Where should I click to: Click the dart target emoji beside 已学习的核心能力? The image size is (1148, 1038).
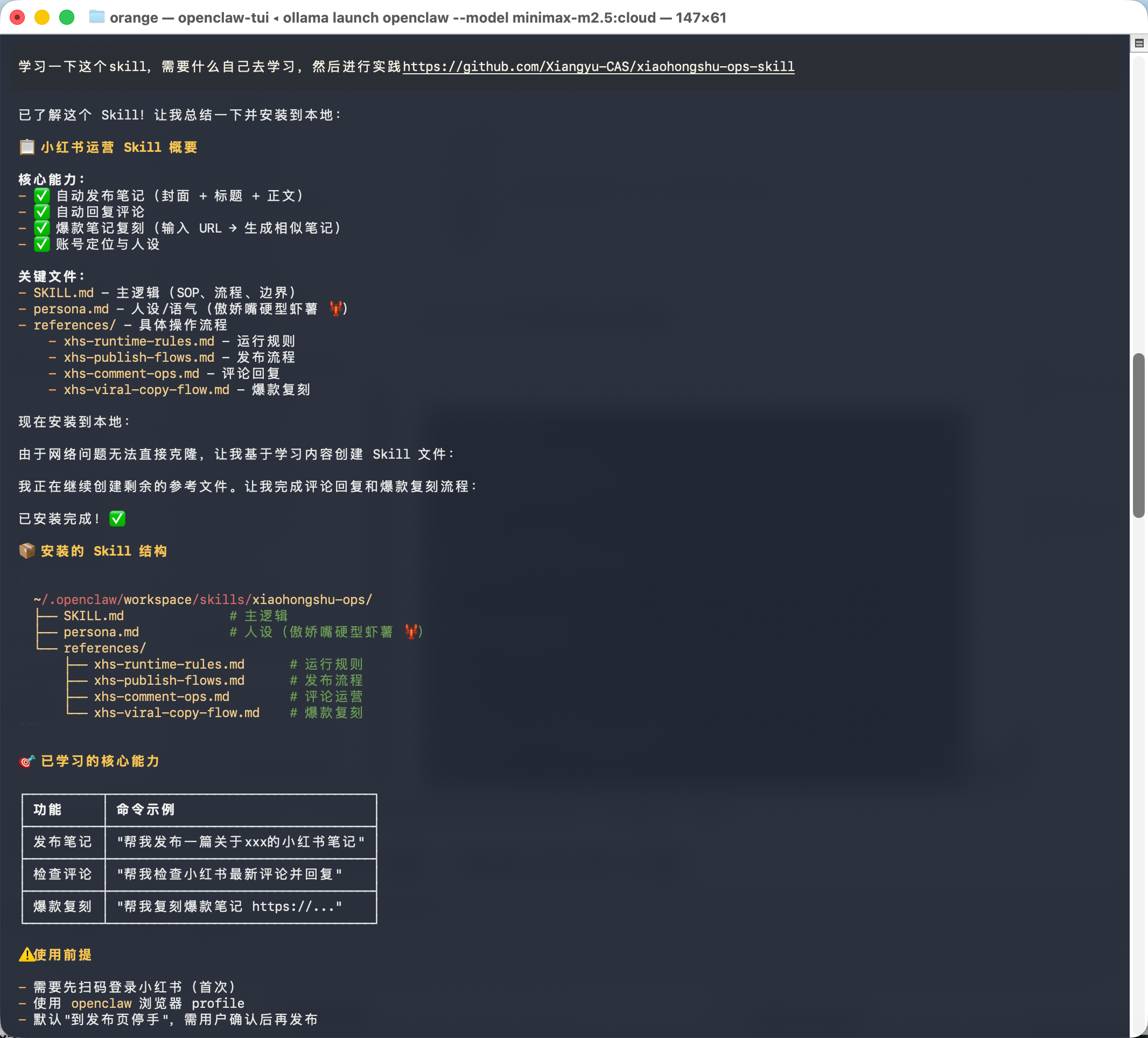point(27,761)
